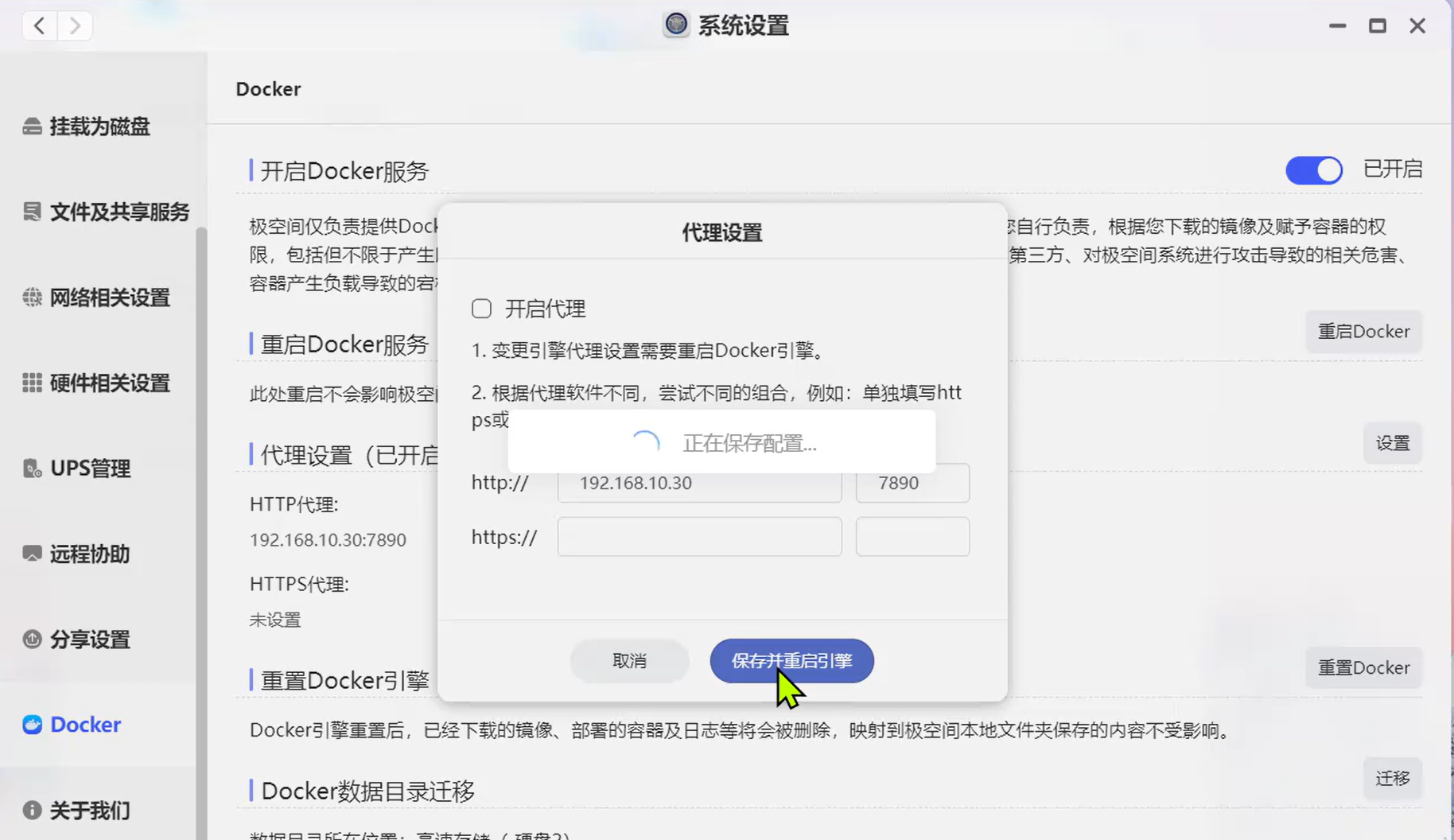Click the 重启Docker服务 heading
The width and height of the screenshot is (1454, 840).
pos(344,344)
